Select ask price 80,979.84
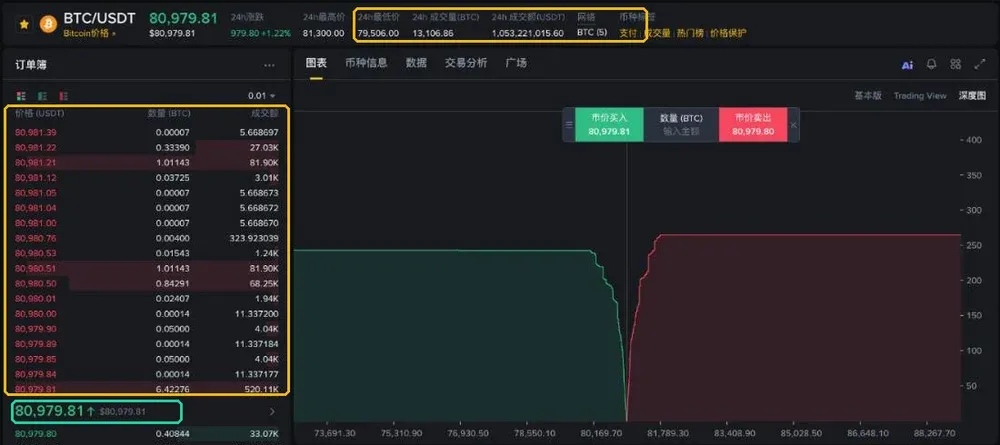The height and width of the screenshot is (445, 1000). 34,374
